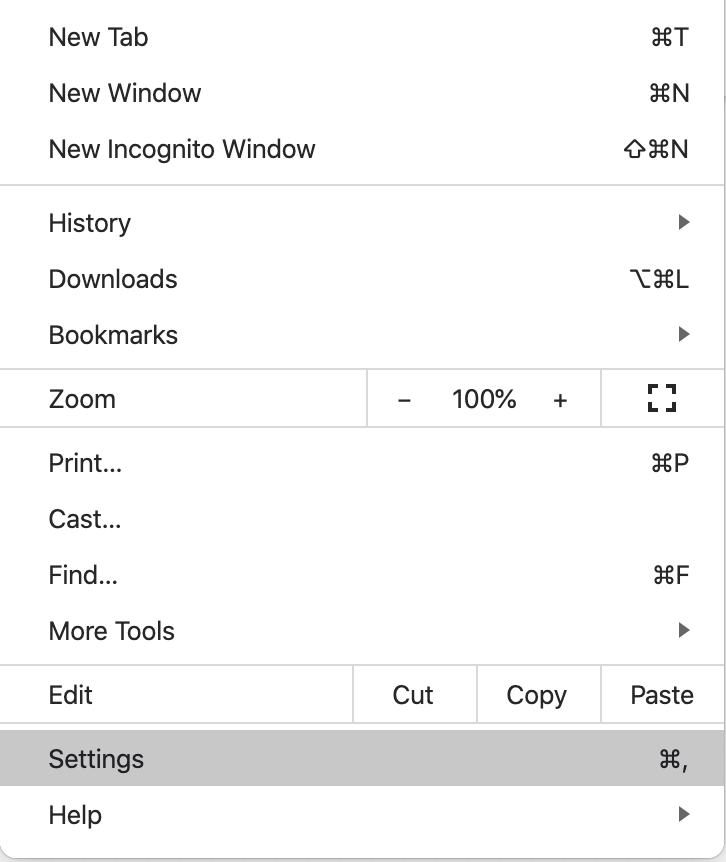Click the Paste button
Viewport: 726px width, 862px height.
coord(663,694)
